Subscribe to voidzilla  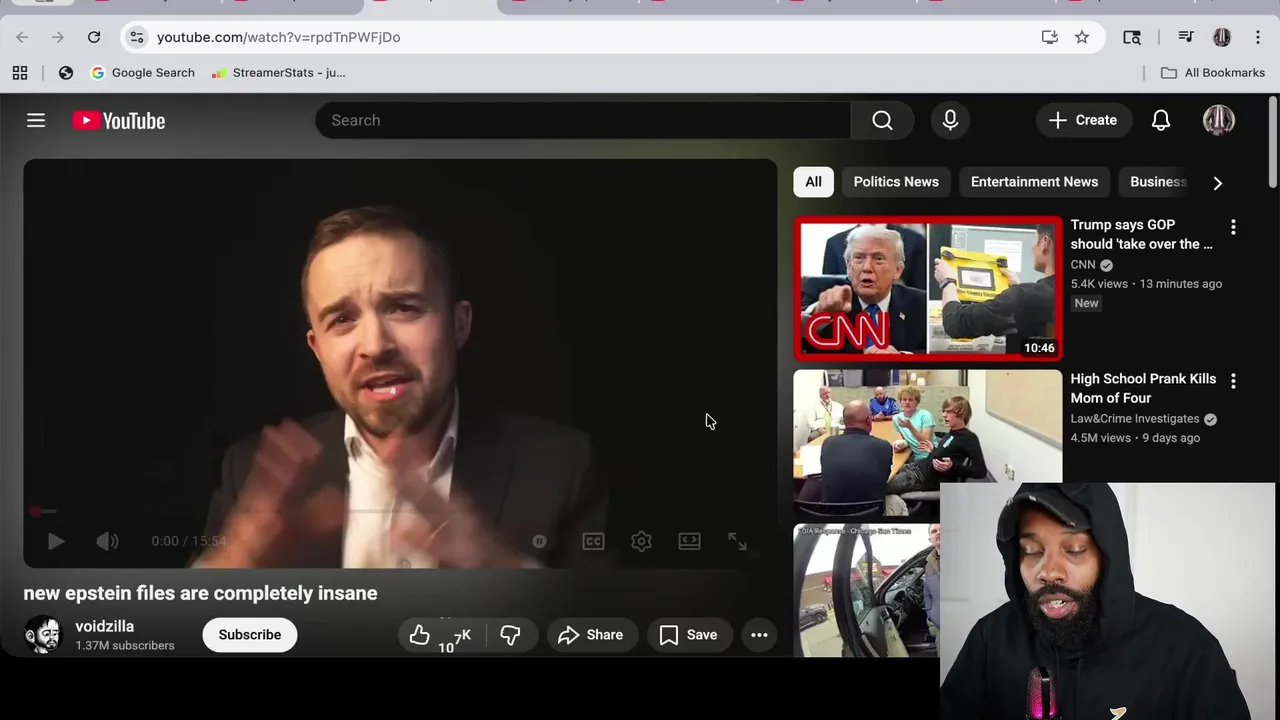tap(250, 635)
